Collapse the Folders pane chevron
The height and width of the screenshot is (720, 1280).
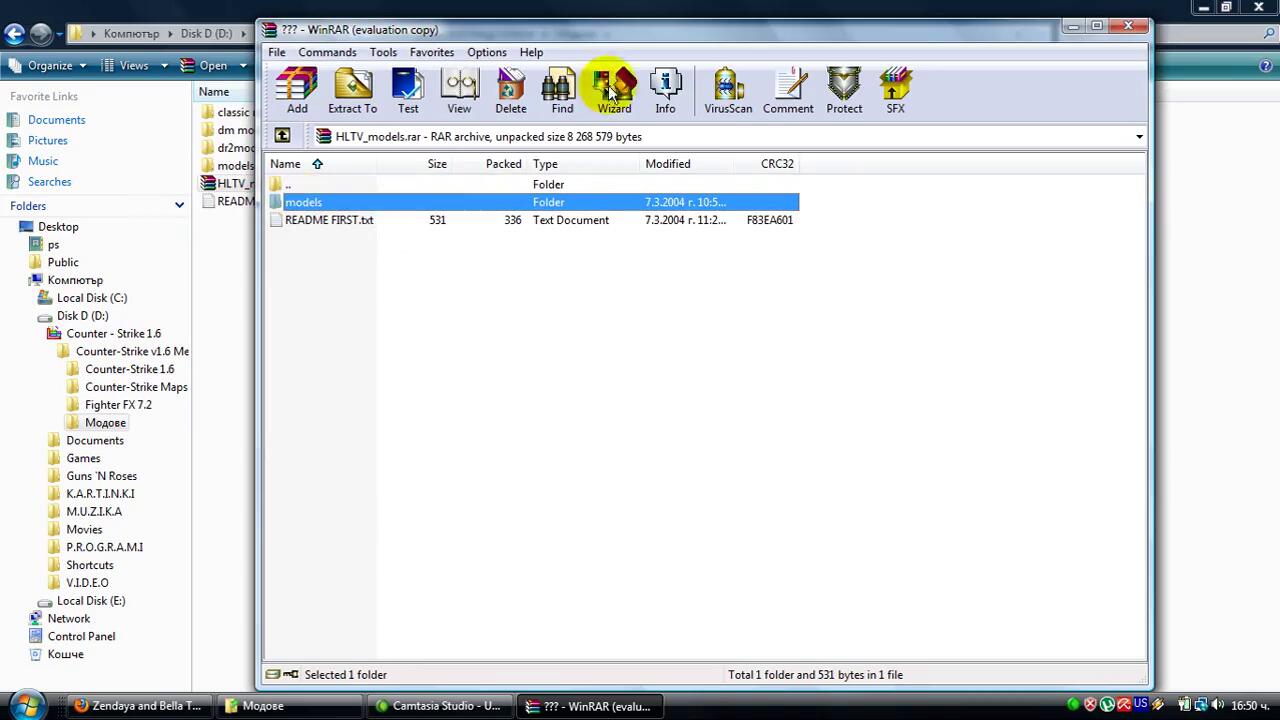[179, 205]
